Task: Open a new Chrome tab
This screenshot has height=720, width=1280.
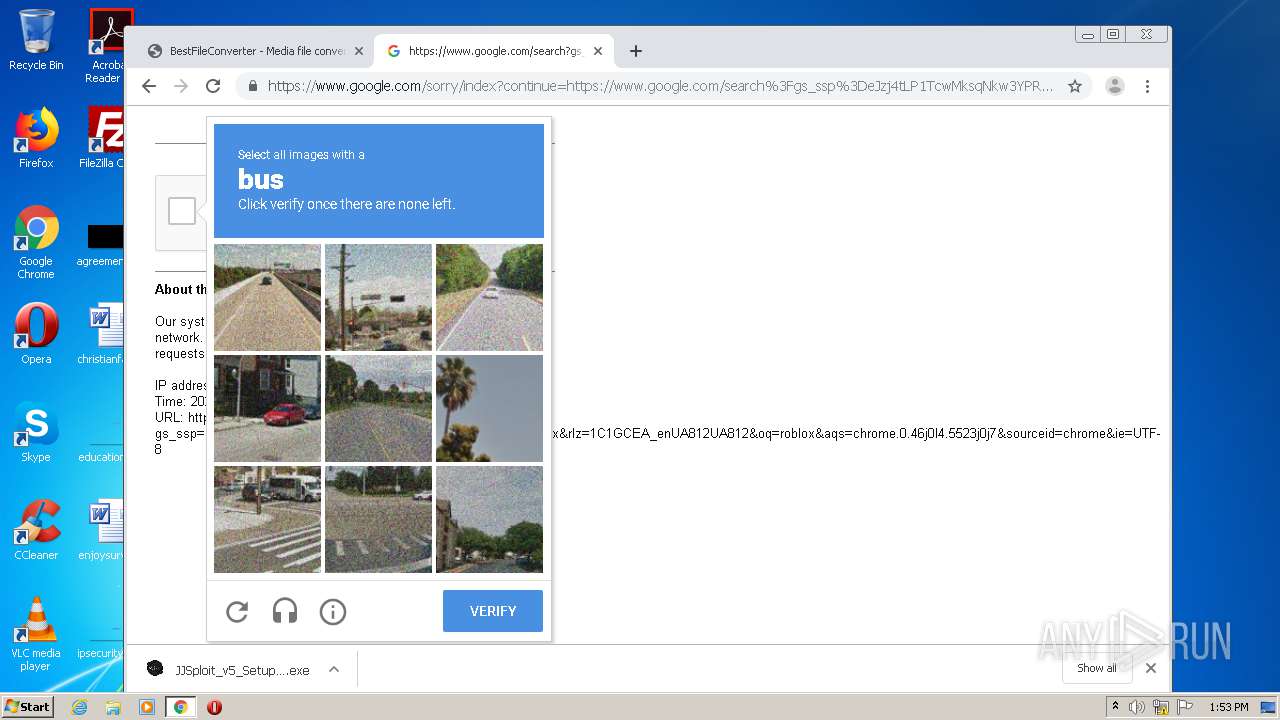Action: [635, 51]
